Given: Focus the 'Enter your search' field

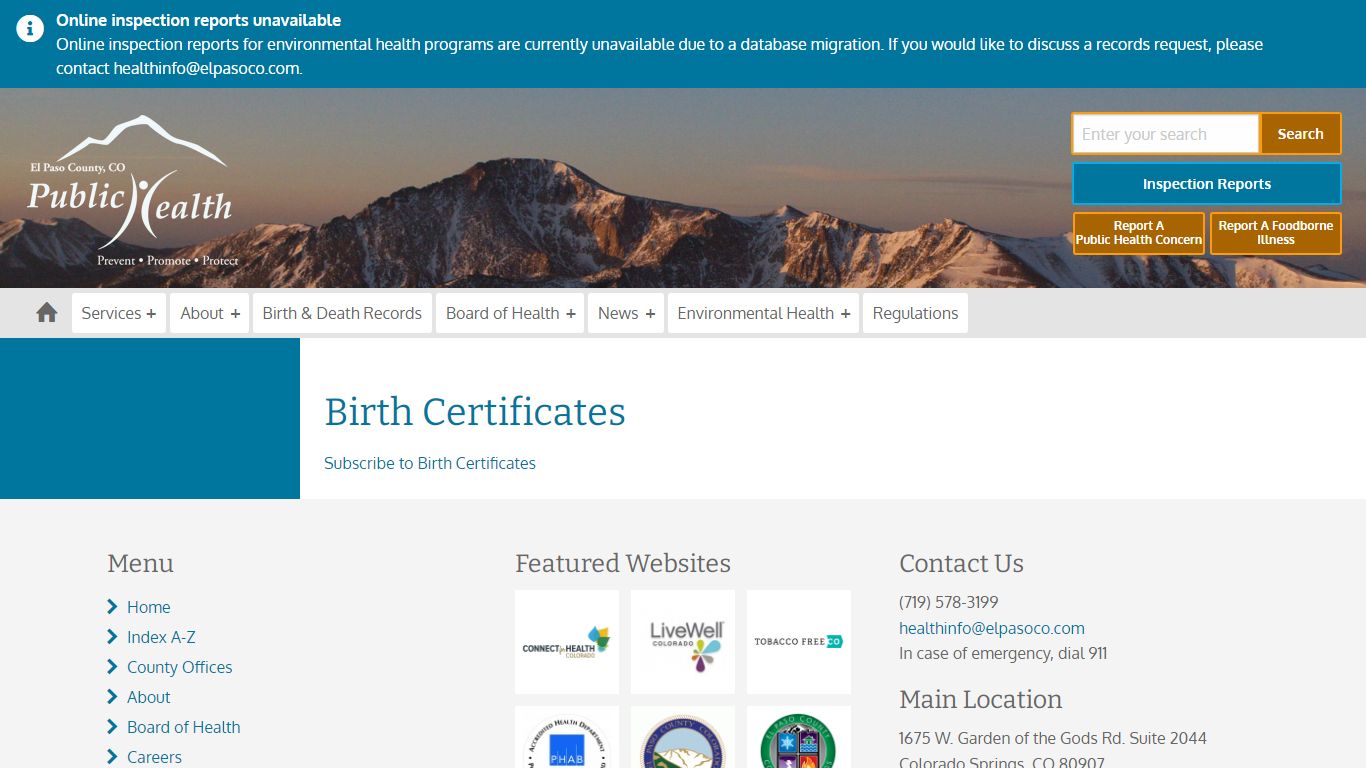Looking at the screenshot, I should tap(1165, 134).
